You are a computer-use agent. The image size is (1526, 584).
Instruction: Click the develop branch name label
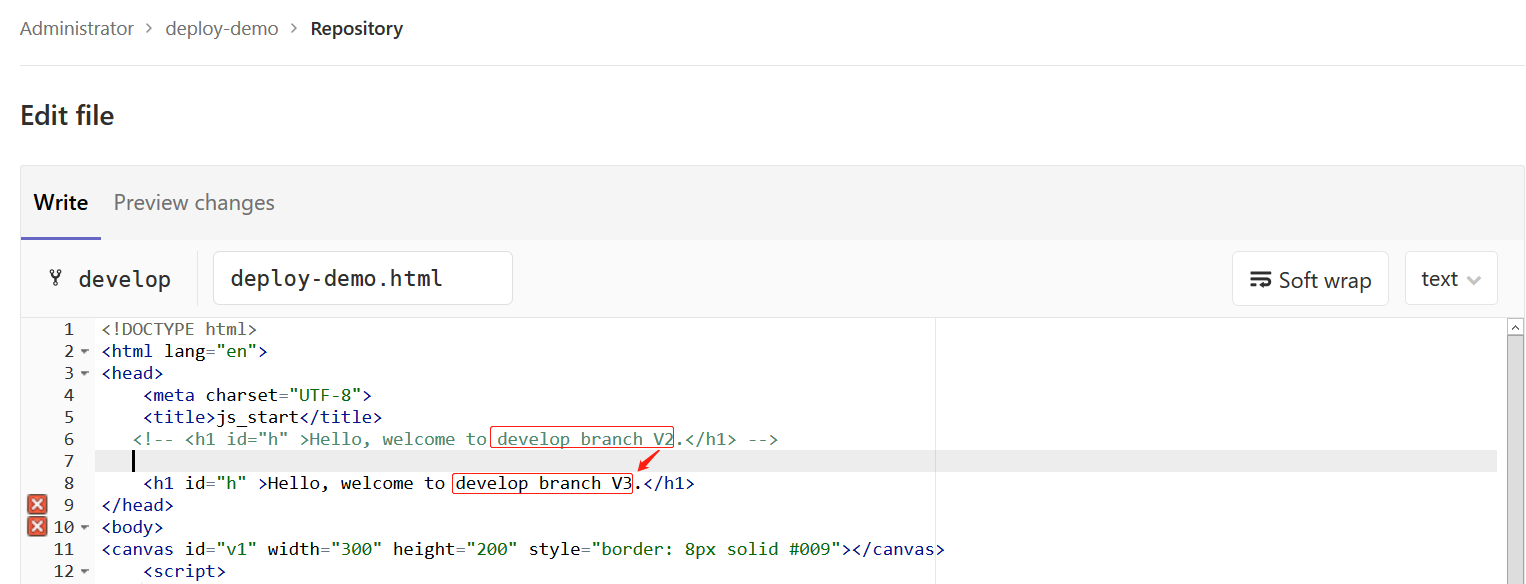click(125, 280)
